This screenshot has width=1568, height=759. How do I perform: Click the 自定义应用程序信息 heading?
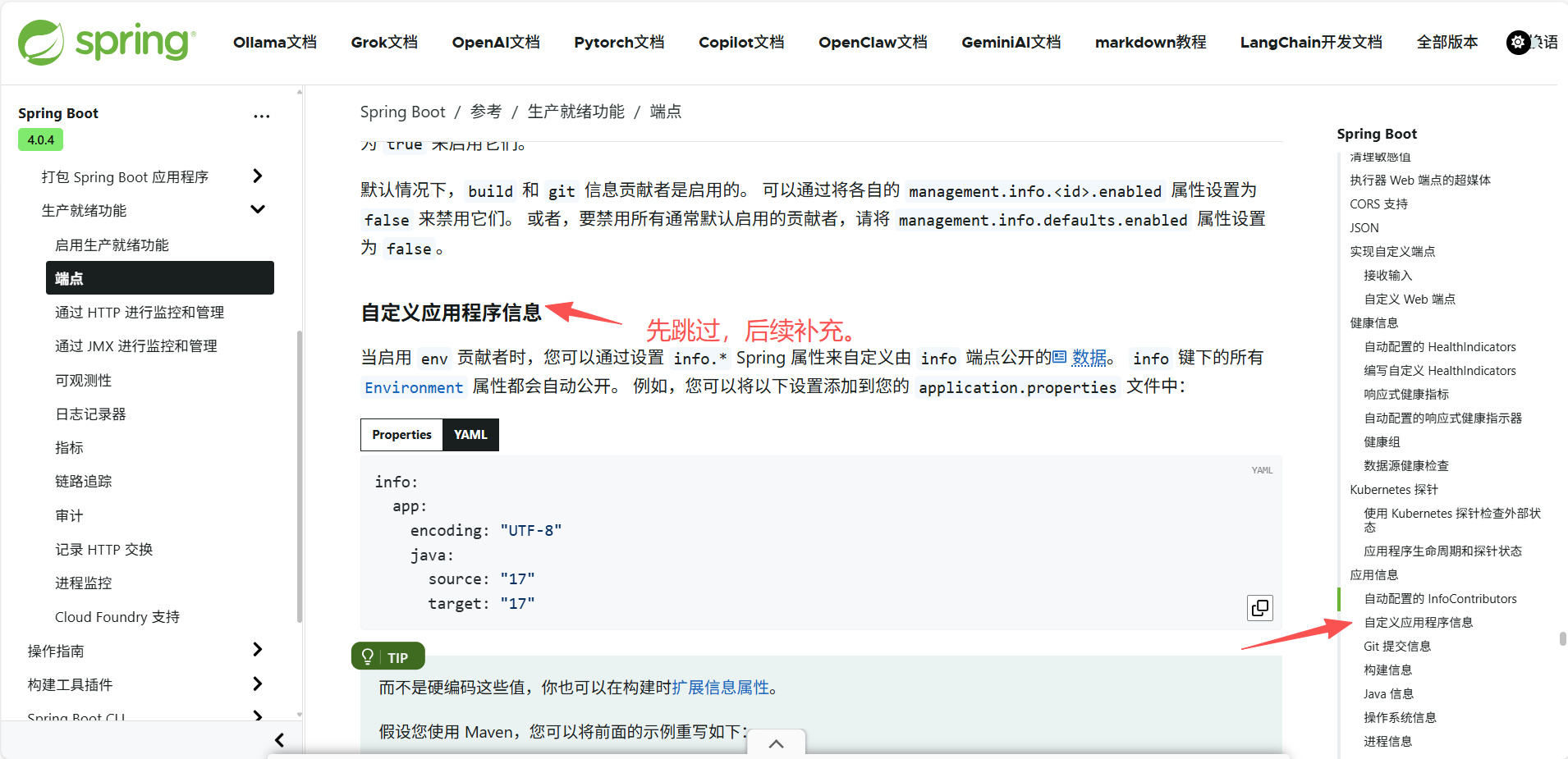click(452, 313)
